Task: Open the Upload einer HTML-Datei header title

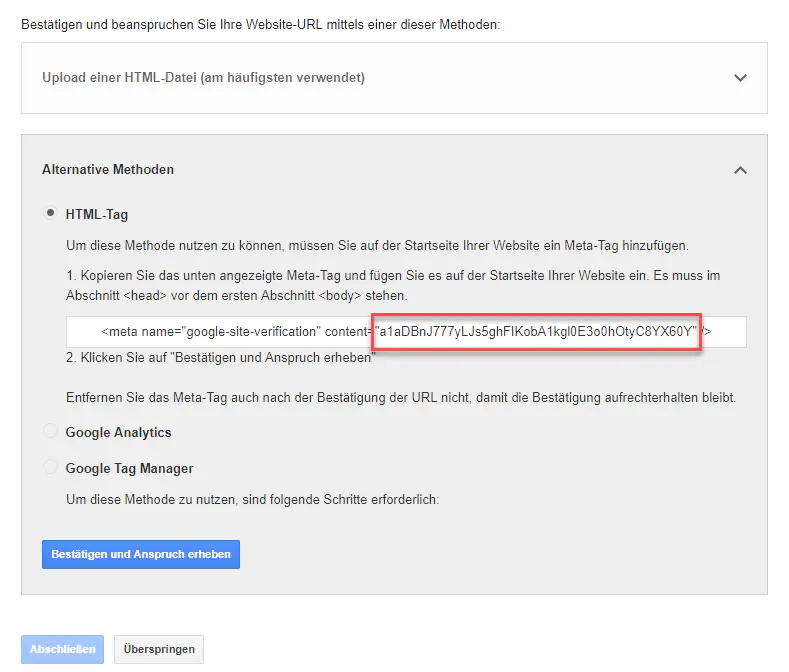Action: tap(203, 78)
